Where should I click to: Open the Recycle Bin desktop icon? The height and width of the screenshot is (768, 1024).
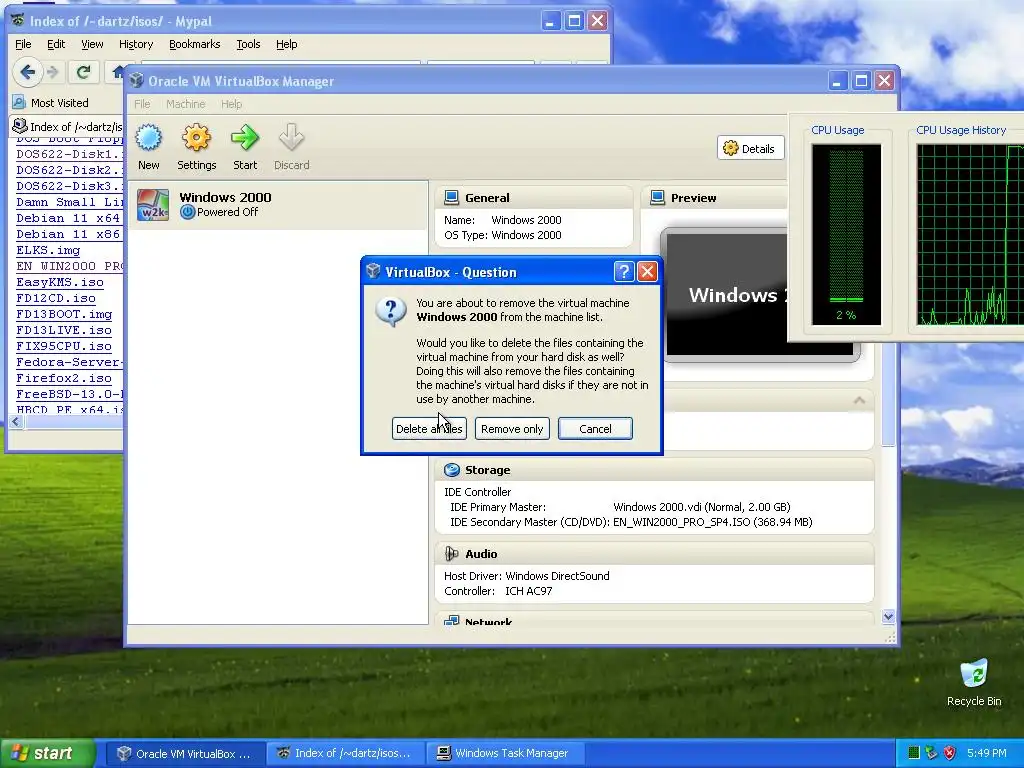pos(974,682)
